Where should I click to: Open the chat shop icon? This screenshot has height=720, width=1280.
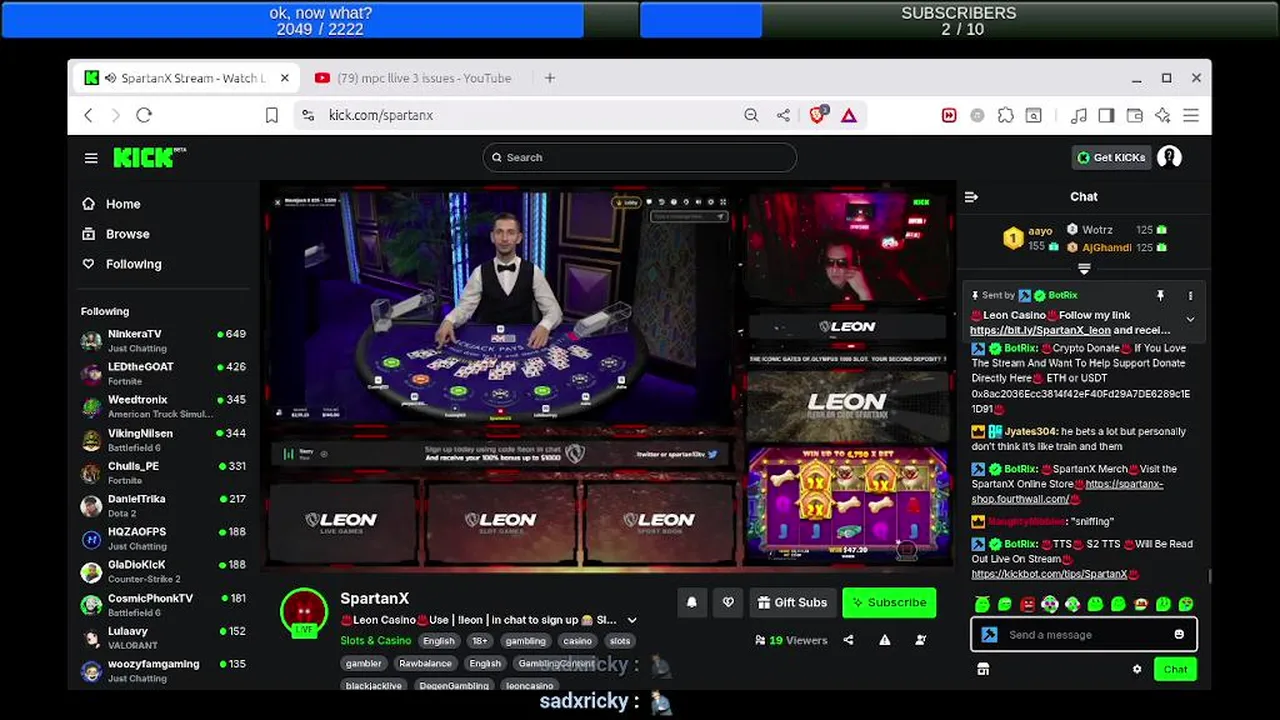pos(983,669)
